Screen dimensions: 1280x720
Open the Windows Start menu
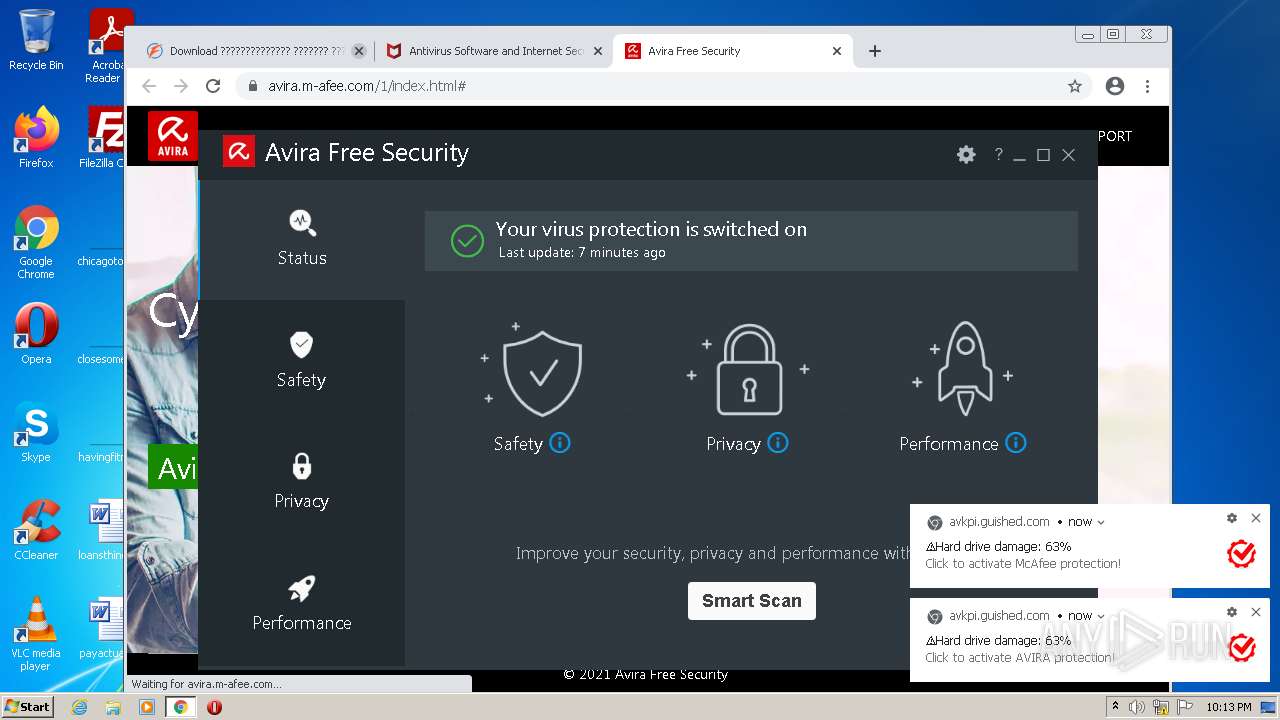coord(28,706)
